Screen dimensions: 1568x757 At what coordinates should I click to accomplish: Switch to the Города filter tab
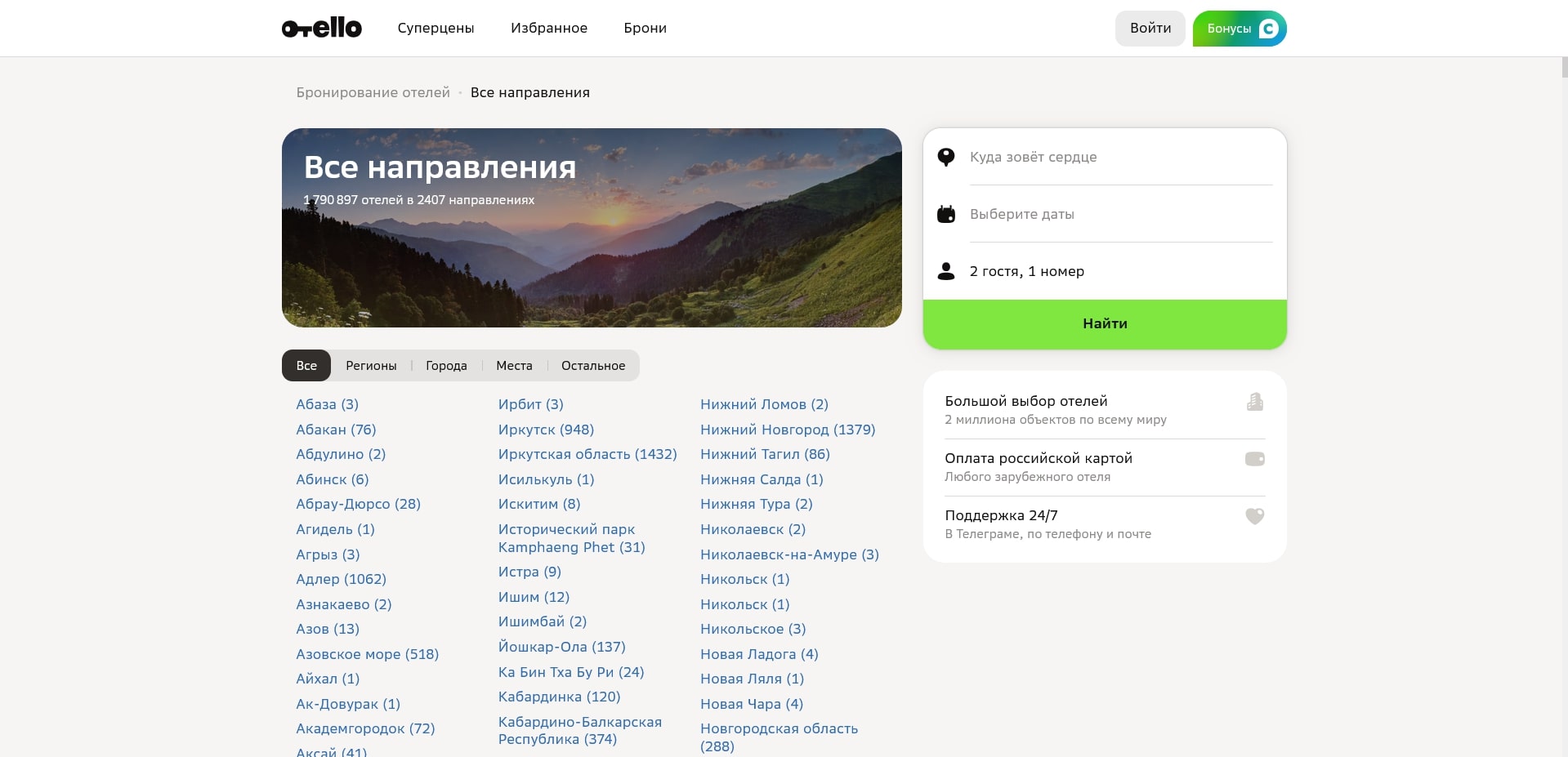pyautogui.click(x=446, y=366)
